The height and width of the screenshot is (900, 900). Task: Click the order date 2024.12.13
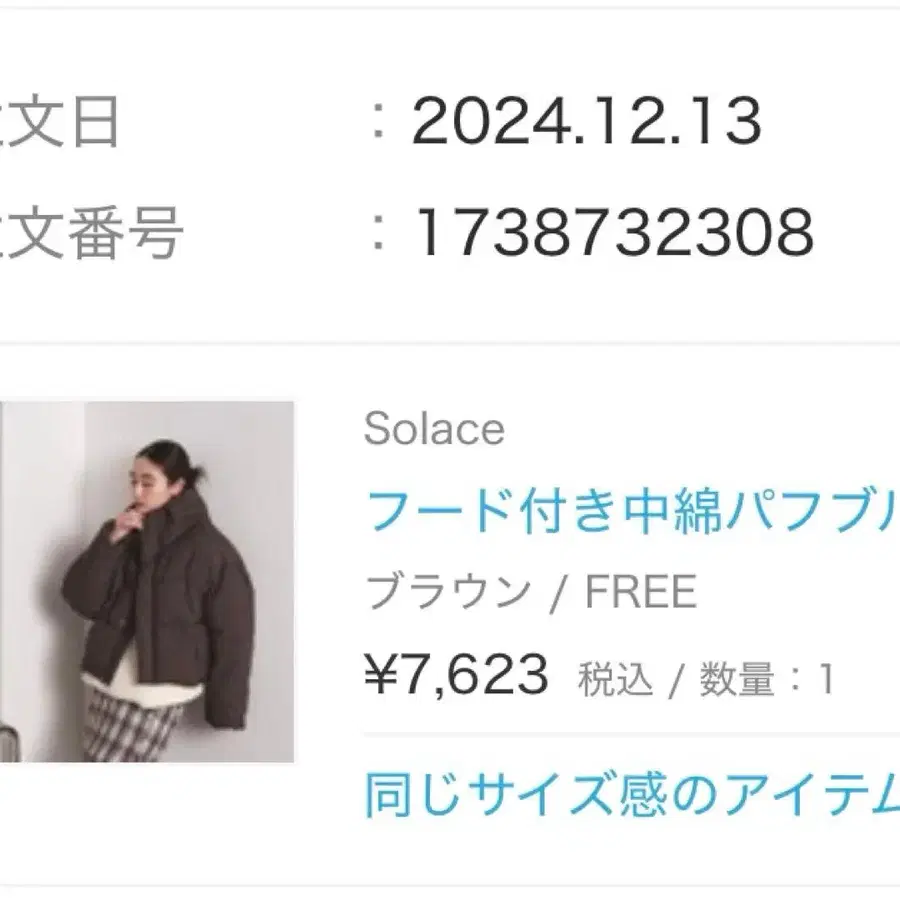[586, 124]
